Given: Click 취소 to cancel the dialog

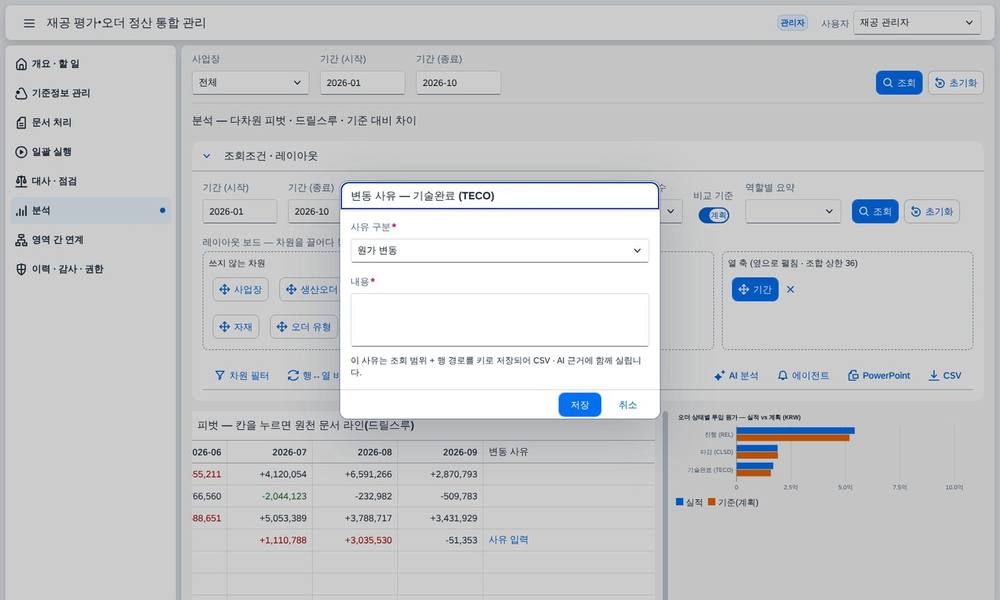Looking at the screenshot, I should point(628,405).
